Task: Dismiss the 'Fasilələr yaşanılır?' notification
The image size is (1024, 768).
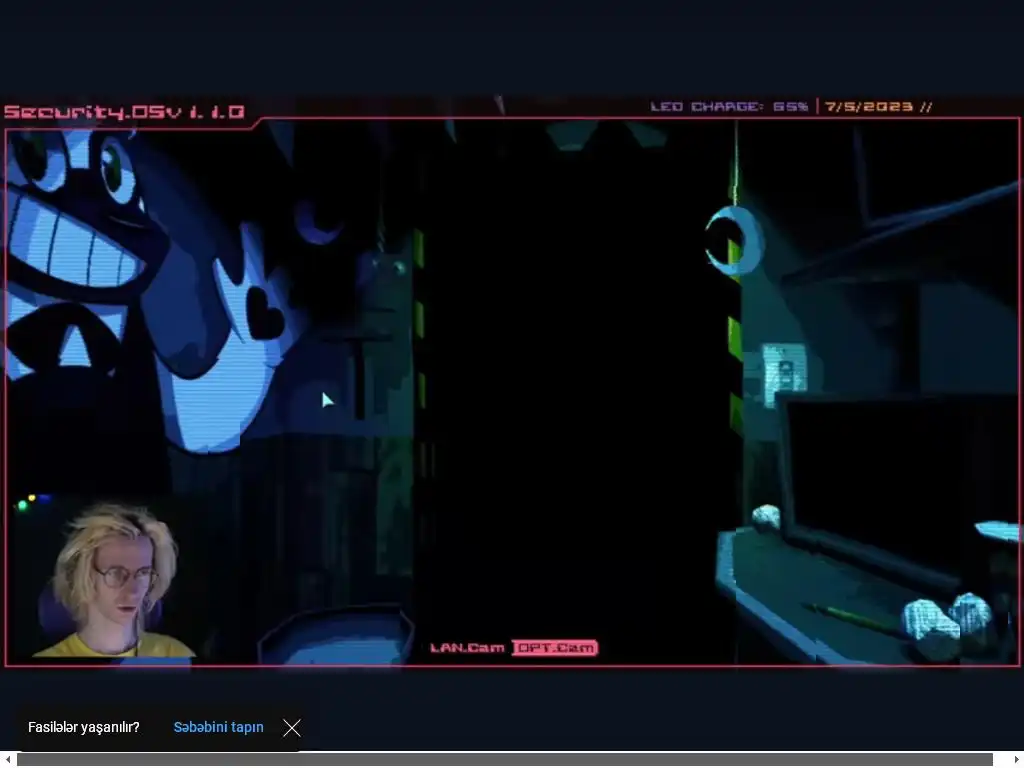Action: click(x=292, y=728)
